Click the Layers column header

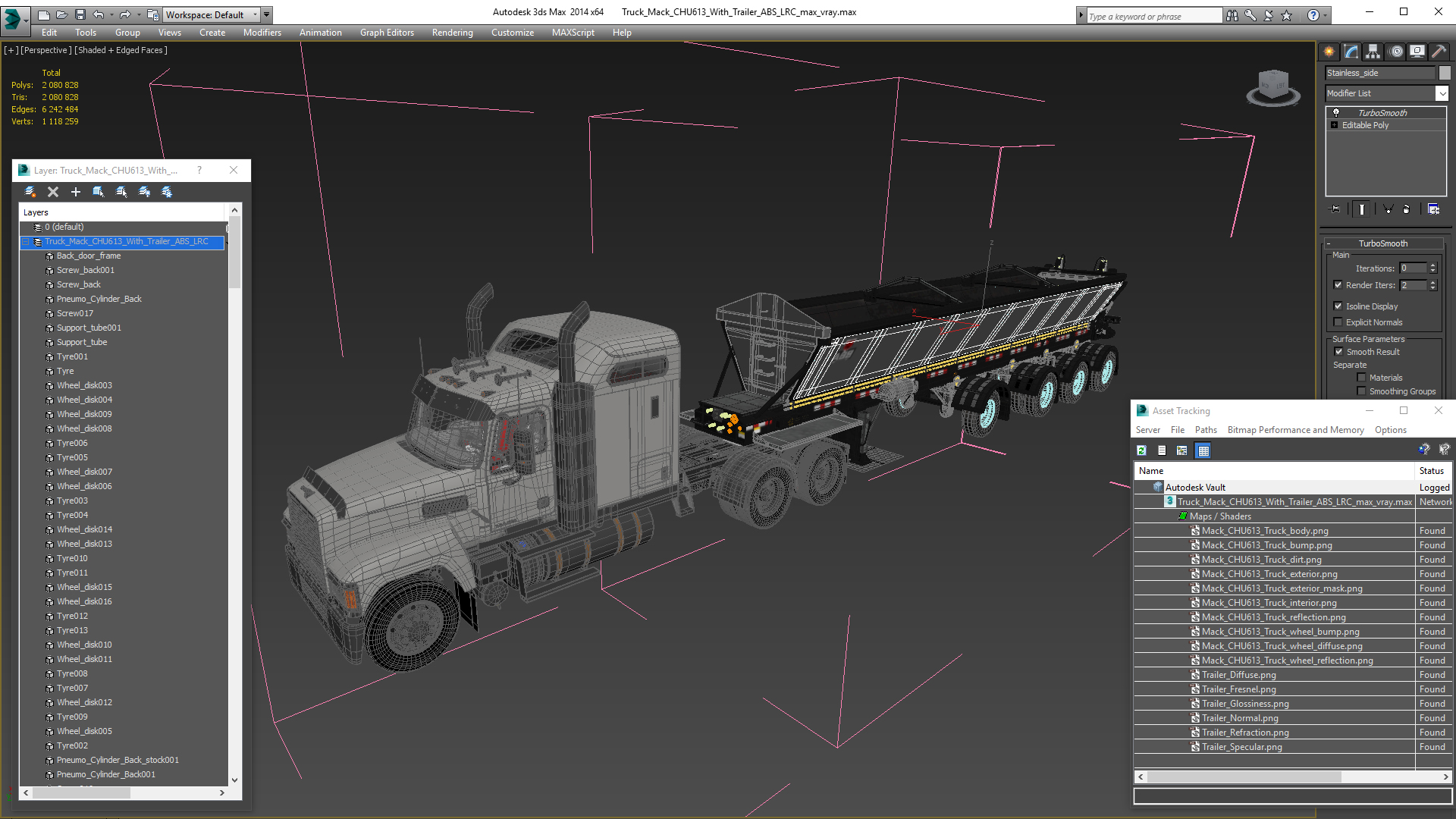123,212
